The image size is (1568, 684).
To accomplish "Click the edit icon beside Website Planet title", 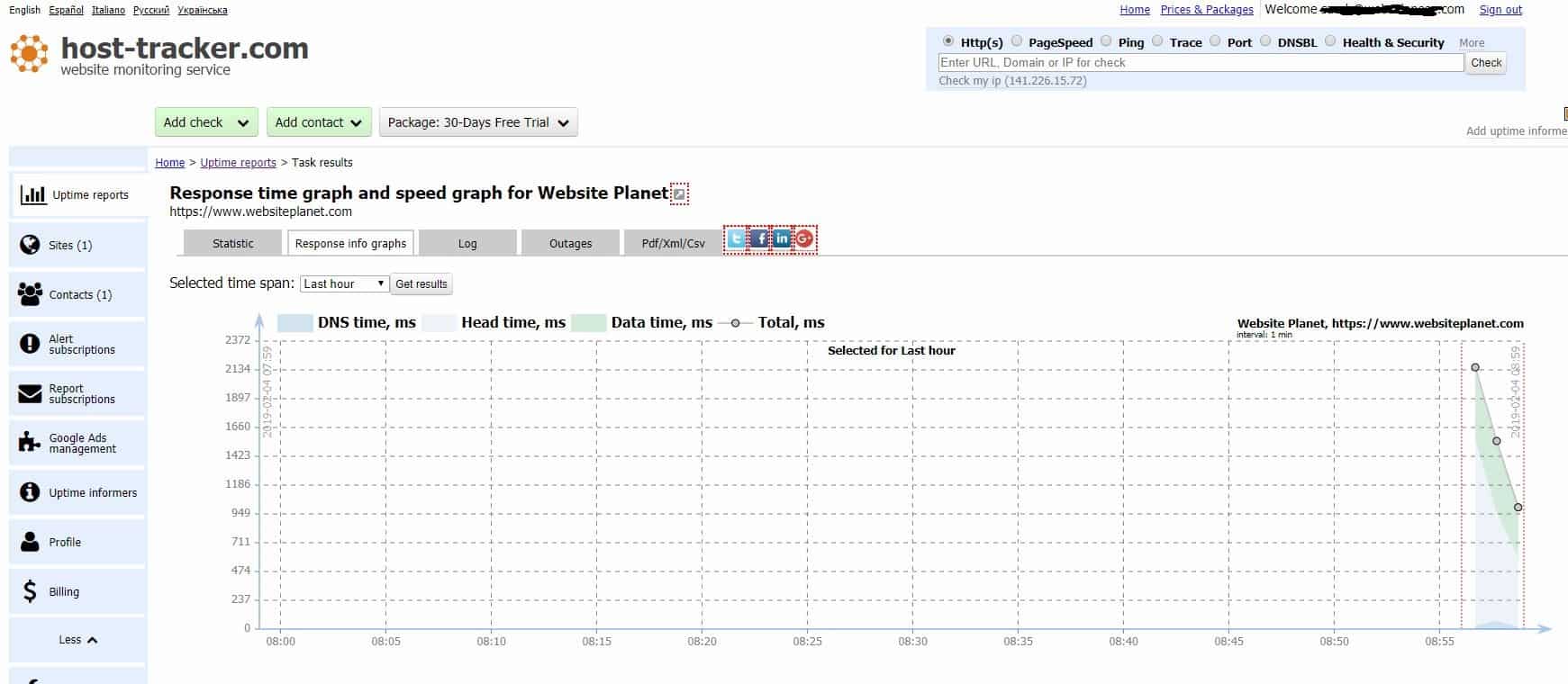I will 680,193.
